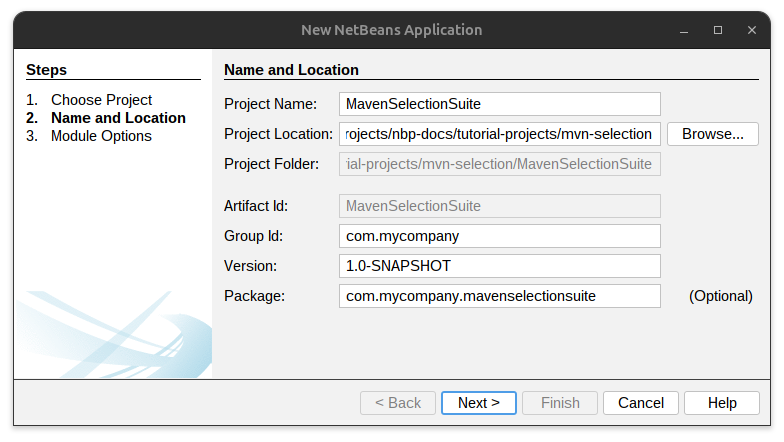
Task: Click into the Project Name text field
Action: click(x=500, y=104)
